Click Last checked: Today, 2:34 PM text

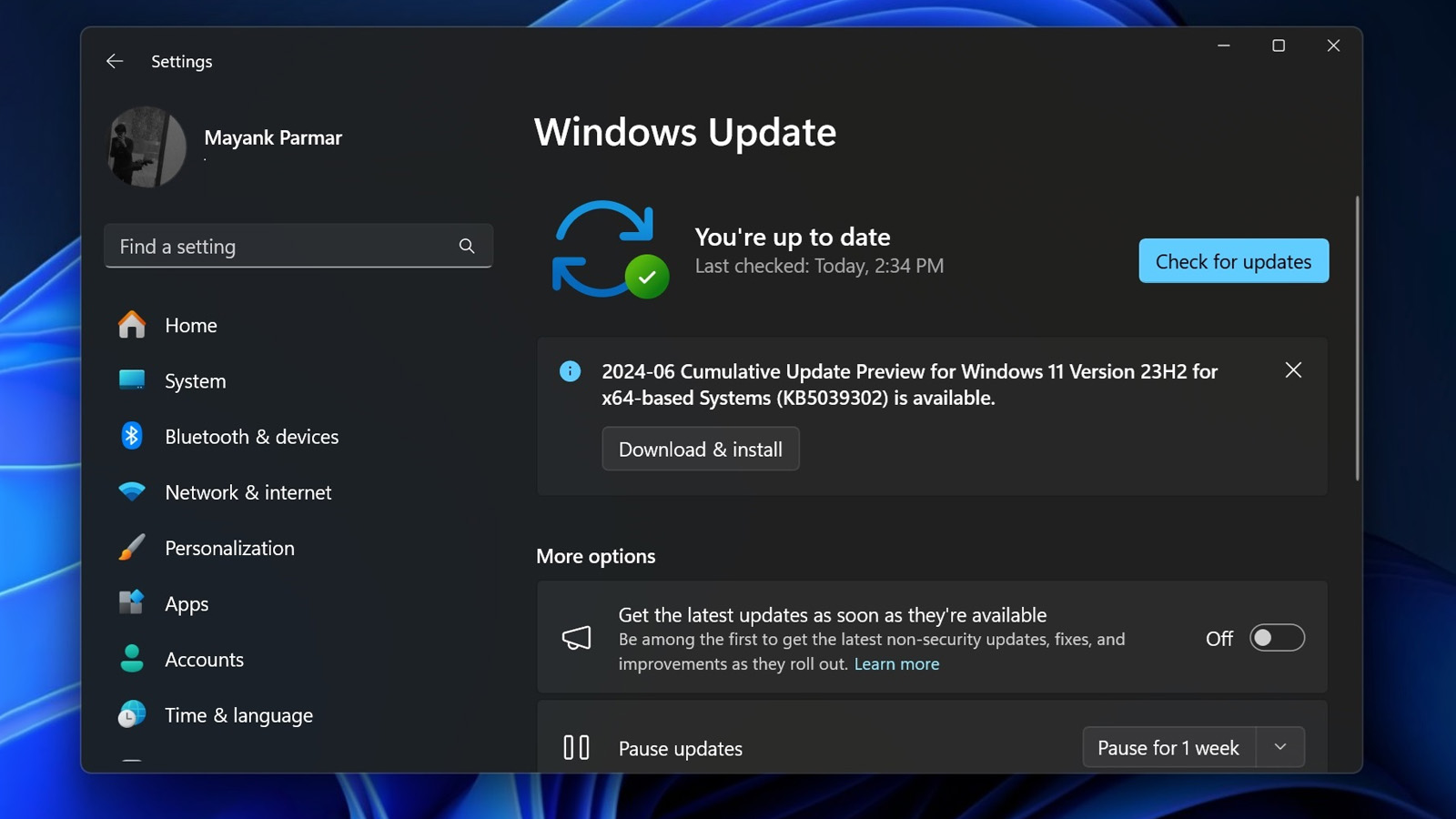[x=819, y=266]
